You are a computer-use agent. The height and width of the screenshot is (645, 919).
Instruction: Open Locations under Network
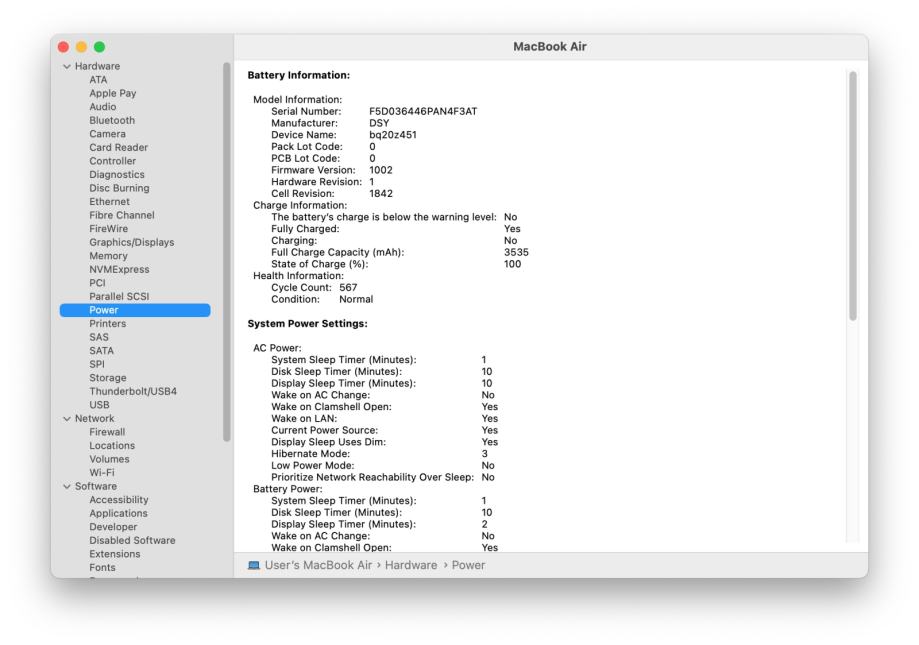click(x=112, y=445)
